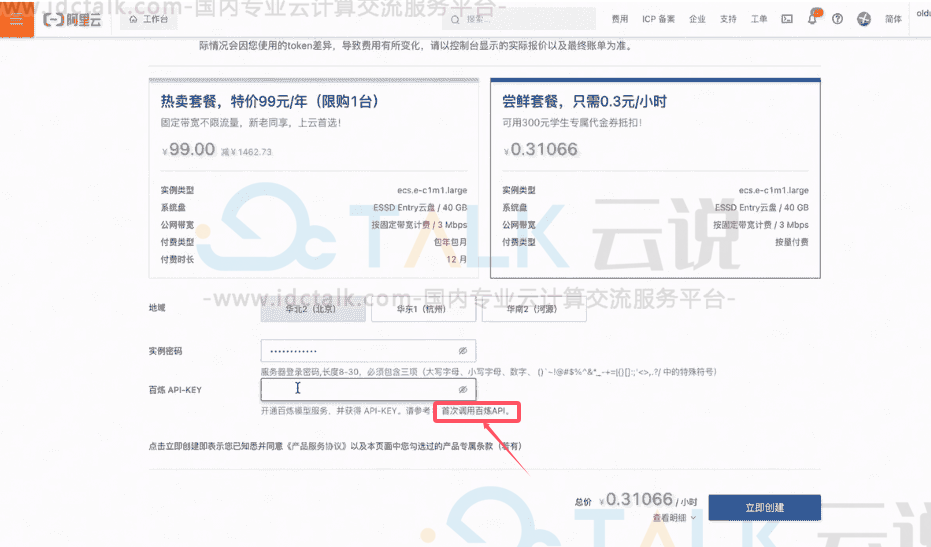
Task: Open the ICP 备案 menu
Action: point(658,19)
